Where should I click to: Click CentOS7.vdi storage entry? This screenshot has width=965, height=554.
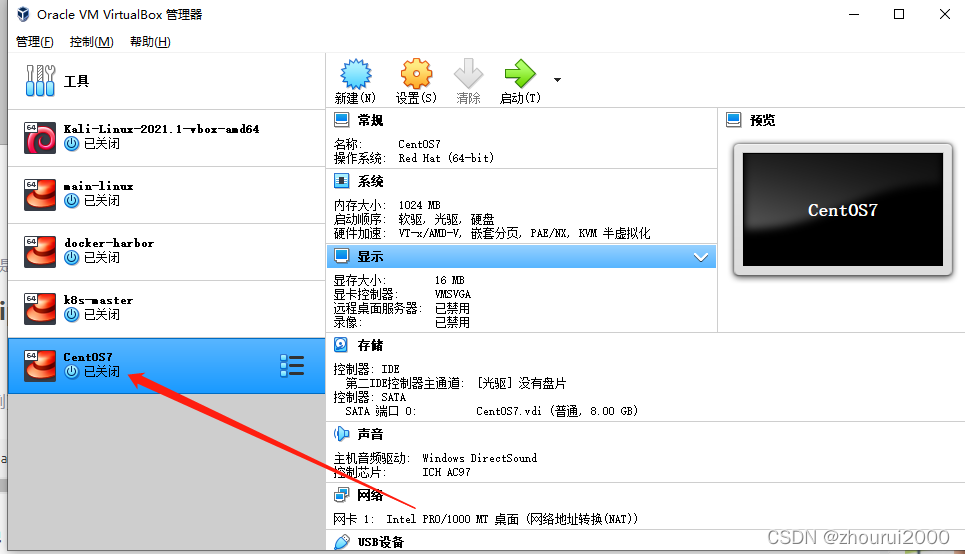click(557, 411)
